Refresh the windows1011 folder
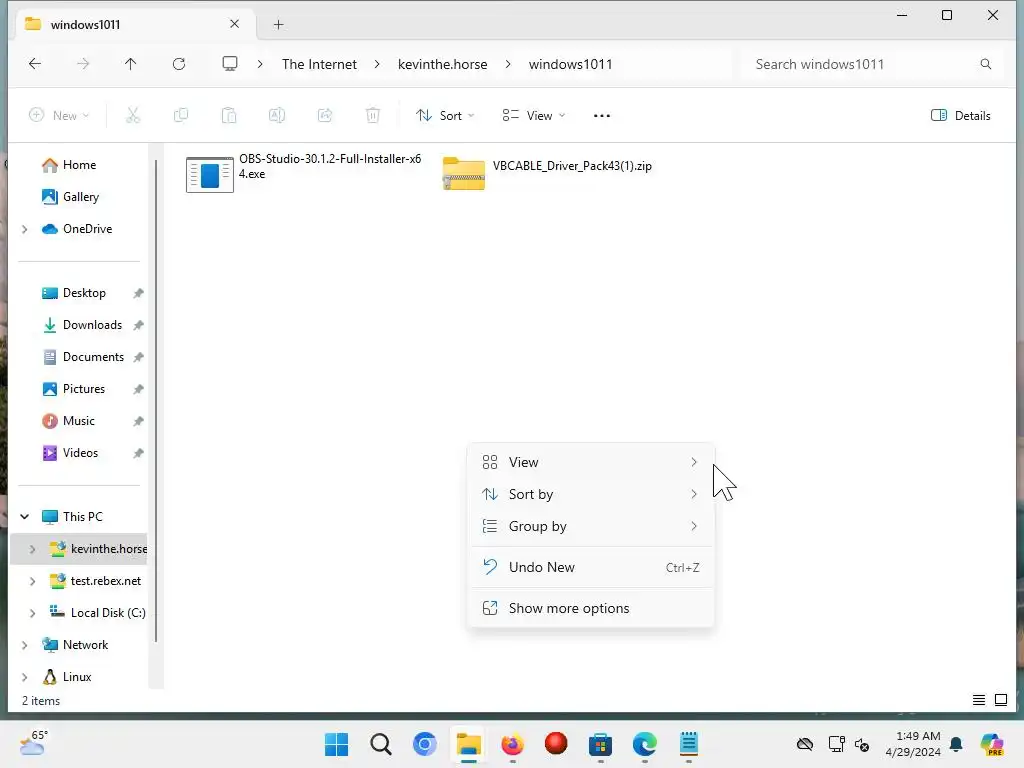 coord(179,64)
